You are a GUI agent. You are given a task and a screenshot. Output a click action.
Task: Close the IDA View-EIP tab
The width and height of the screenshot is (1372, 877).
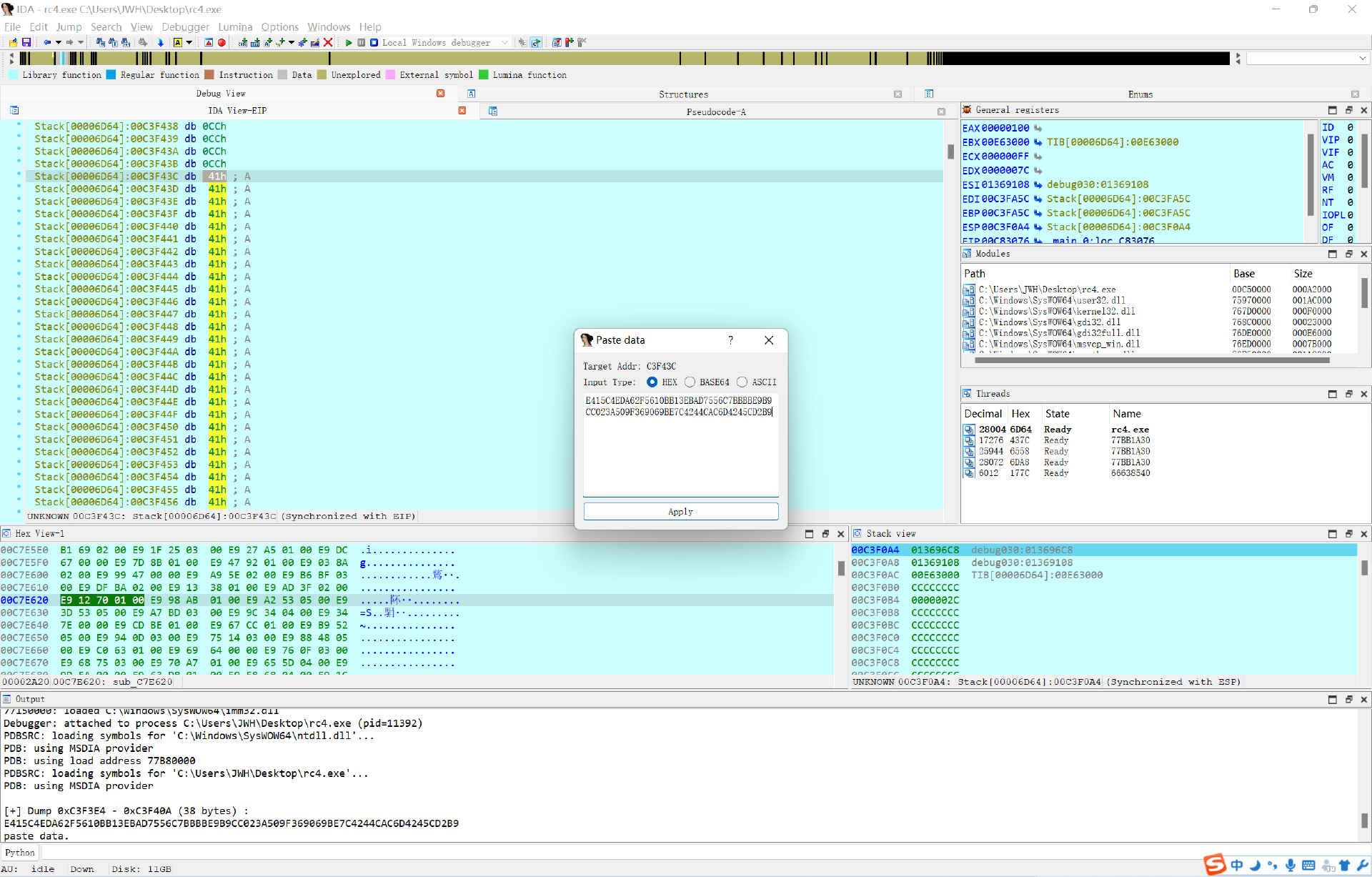click(x=462, y=111)
